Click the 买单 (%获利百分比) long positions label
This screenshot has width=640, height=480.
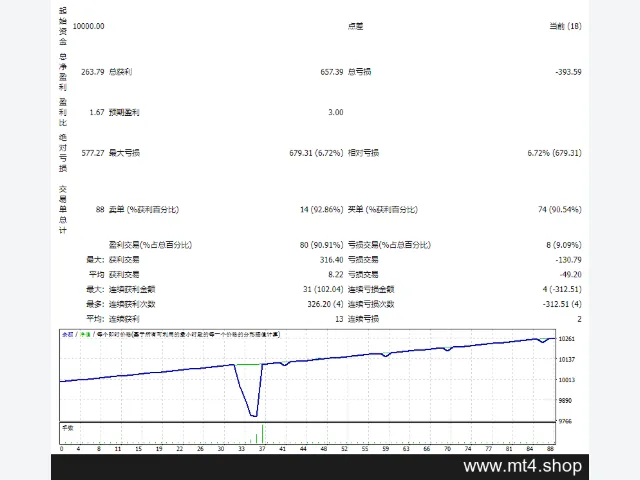tap(382, 209)
